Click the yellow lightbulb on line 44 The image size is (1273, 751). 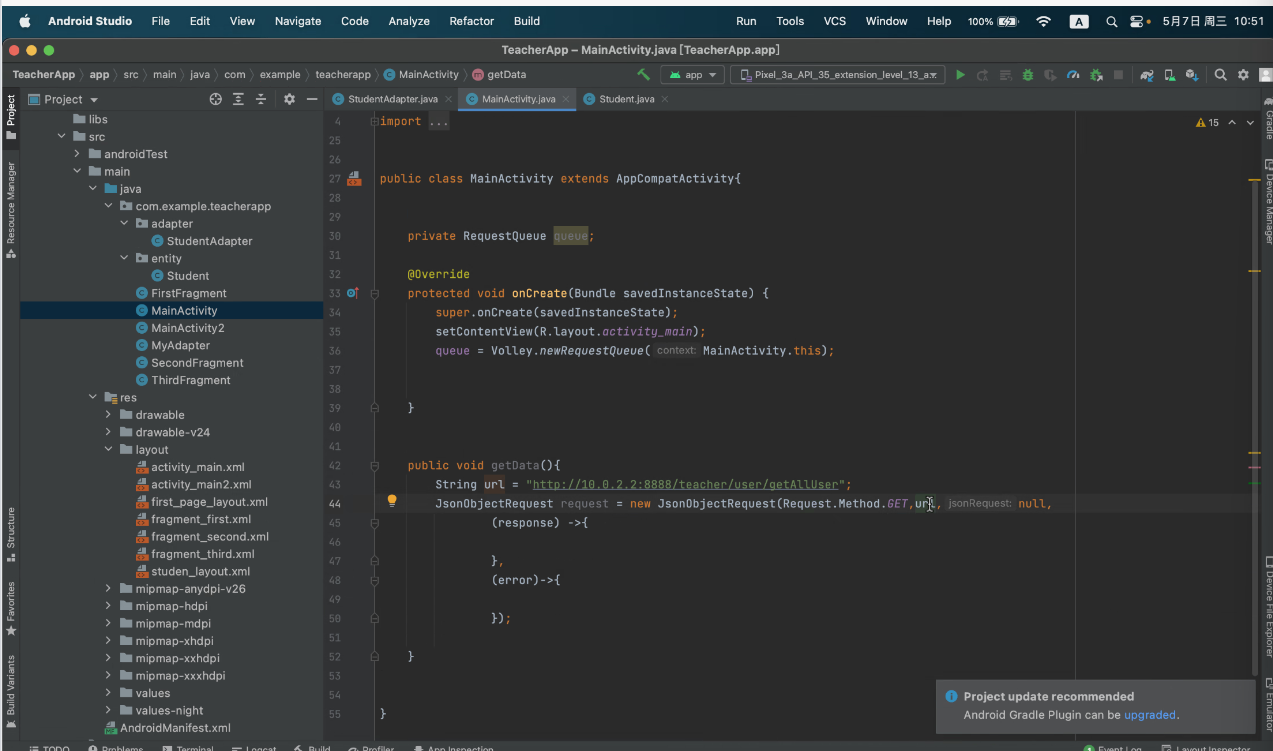click(392, 502)
